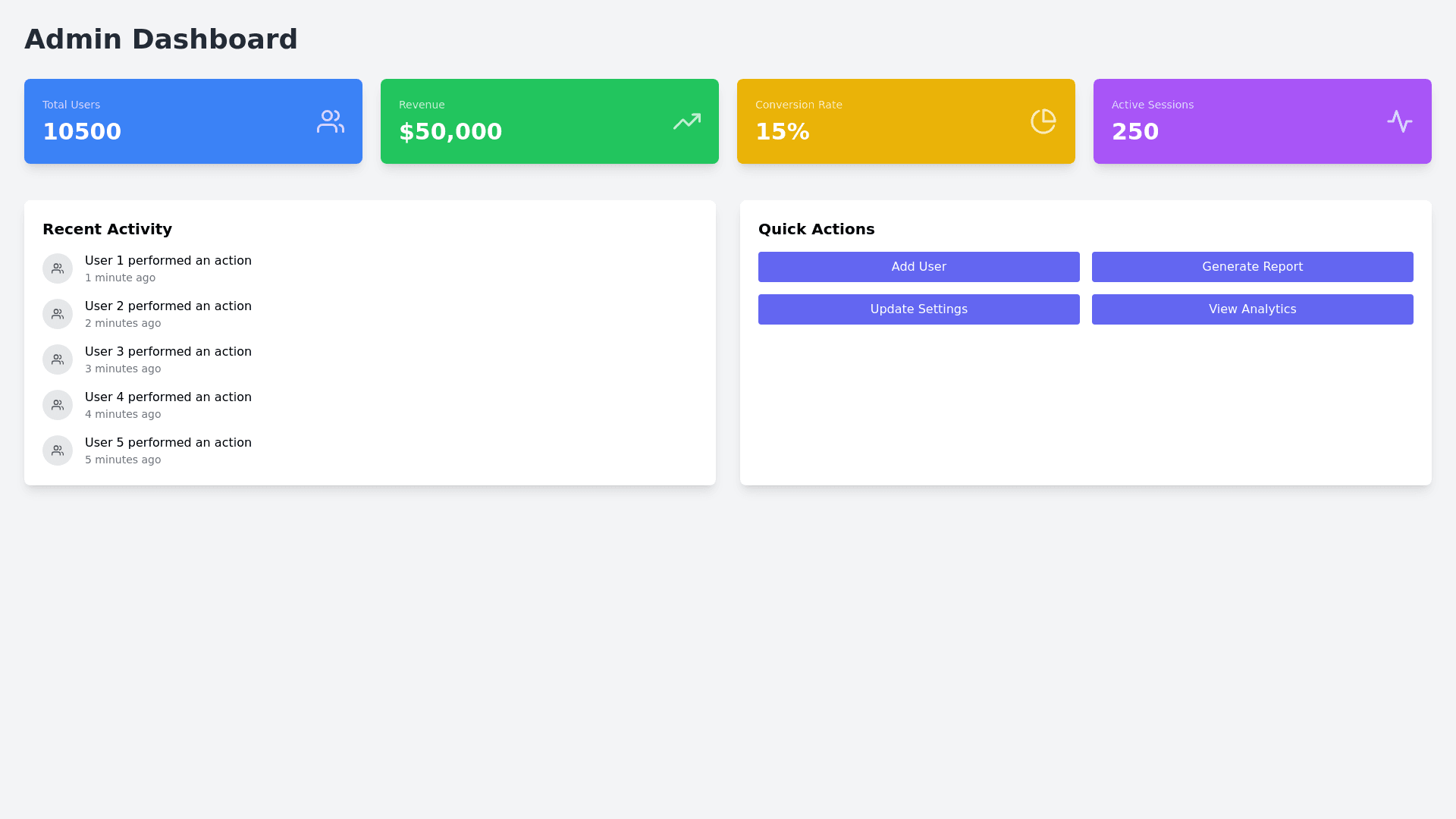Select the "User 1 performed an action" entry

tap(168, 261)
